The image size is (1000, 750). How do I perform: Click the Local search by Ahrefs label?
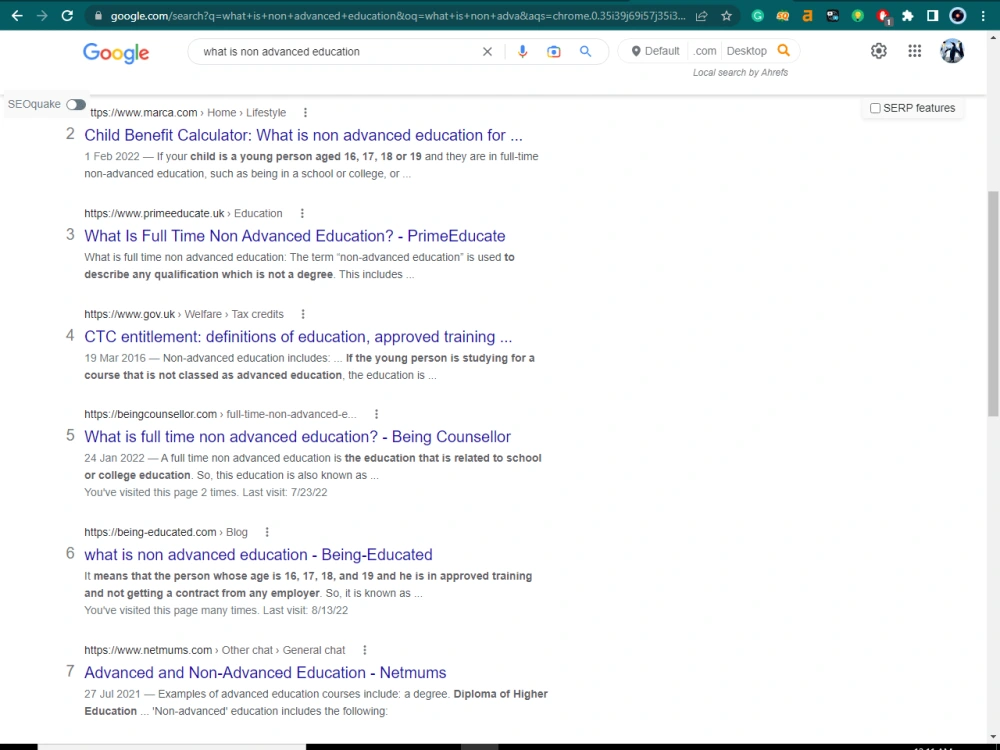click(x=740, y=73)
